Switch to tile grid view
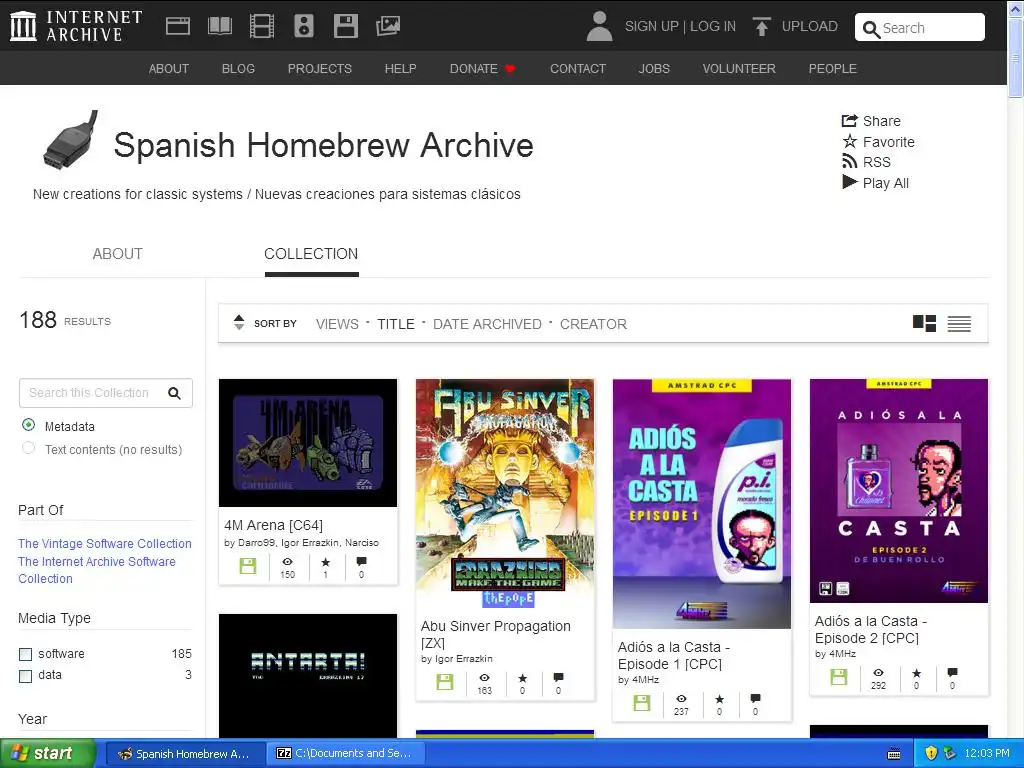1024x768 pixels. [x=924, y=323]
